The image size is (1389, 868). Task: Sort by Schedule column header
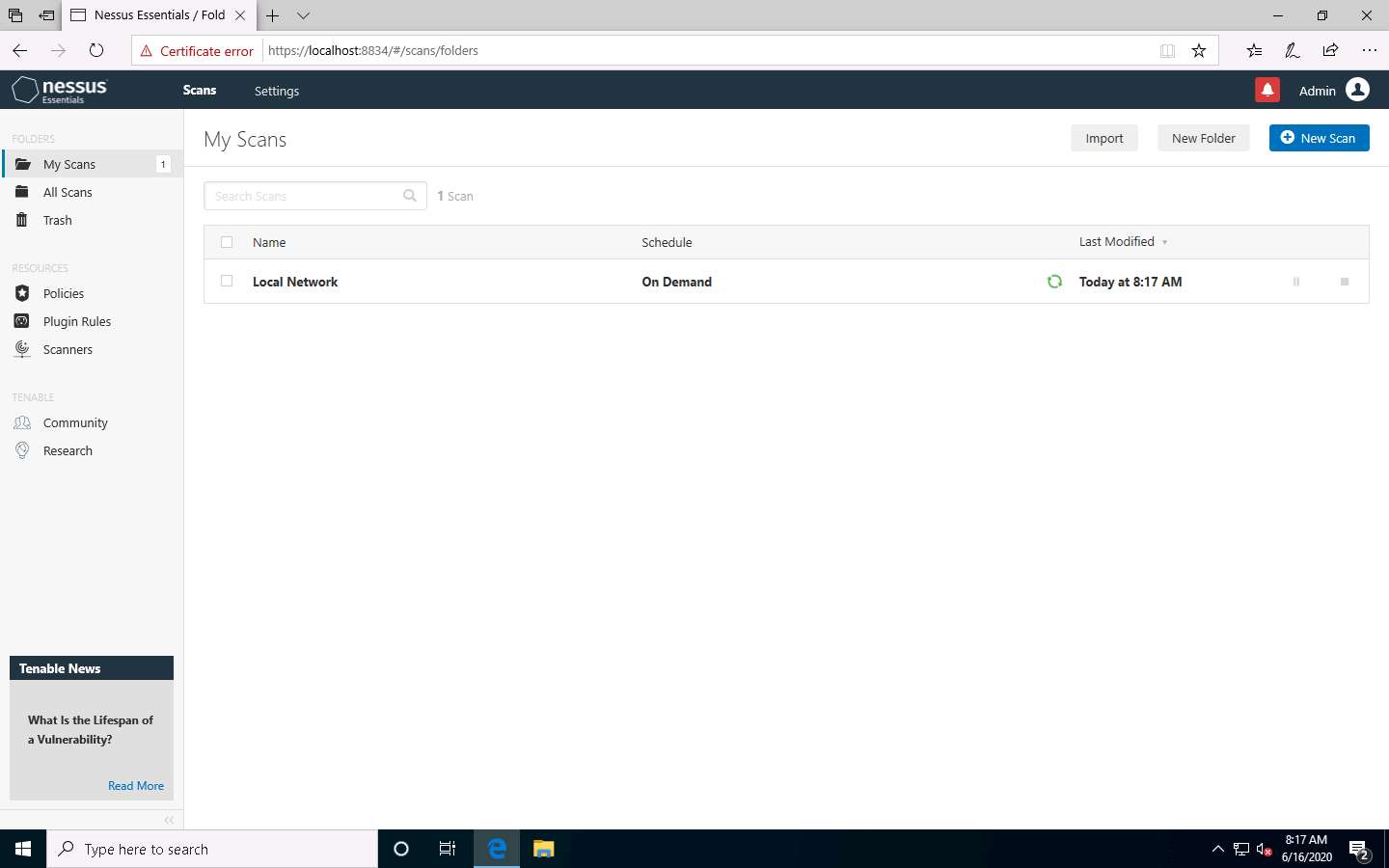tap(667, 242)
